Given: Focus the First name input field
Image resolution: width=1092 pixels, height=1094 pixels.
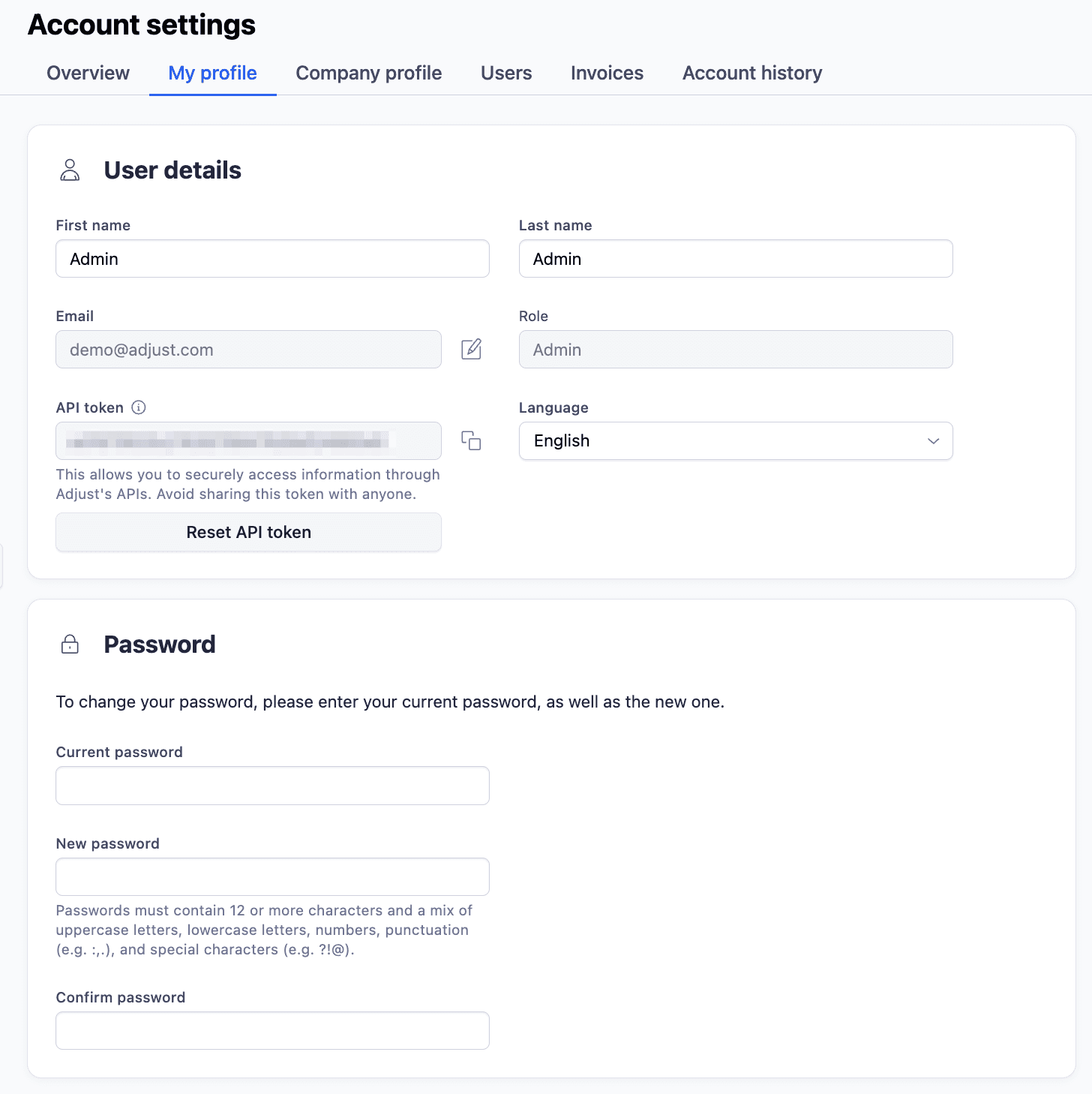Looking at the screenshot, I should point(272,259).
